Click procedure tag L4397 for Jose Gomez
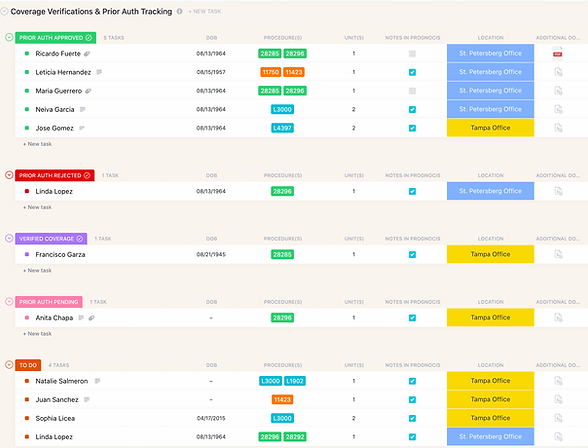This screenshot has width=588, height=448. (x=282, y=128)
